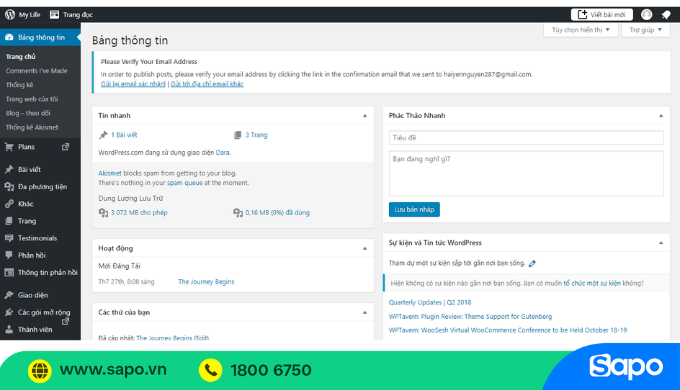Viewport: 680px width, 390px height.
Task: Click the Bạn đang nghĩ gì? text area
Action: tap(526, 174)
